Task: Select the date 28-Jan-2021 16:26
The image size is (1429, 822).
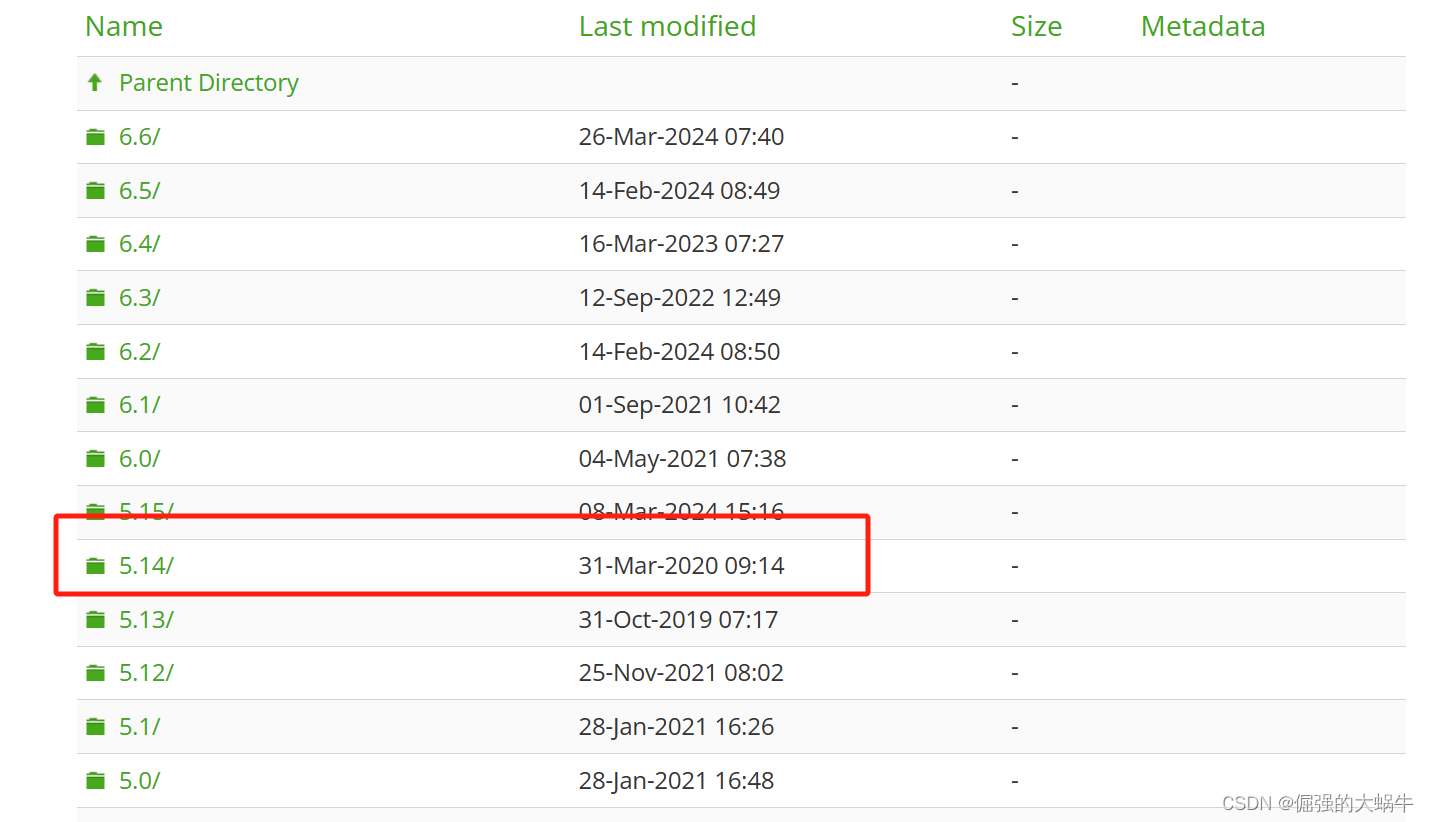Action: coord(676,727)
